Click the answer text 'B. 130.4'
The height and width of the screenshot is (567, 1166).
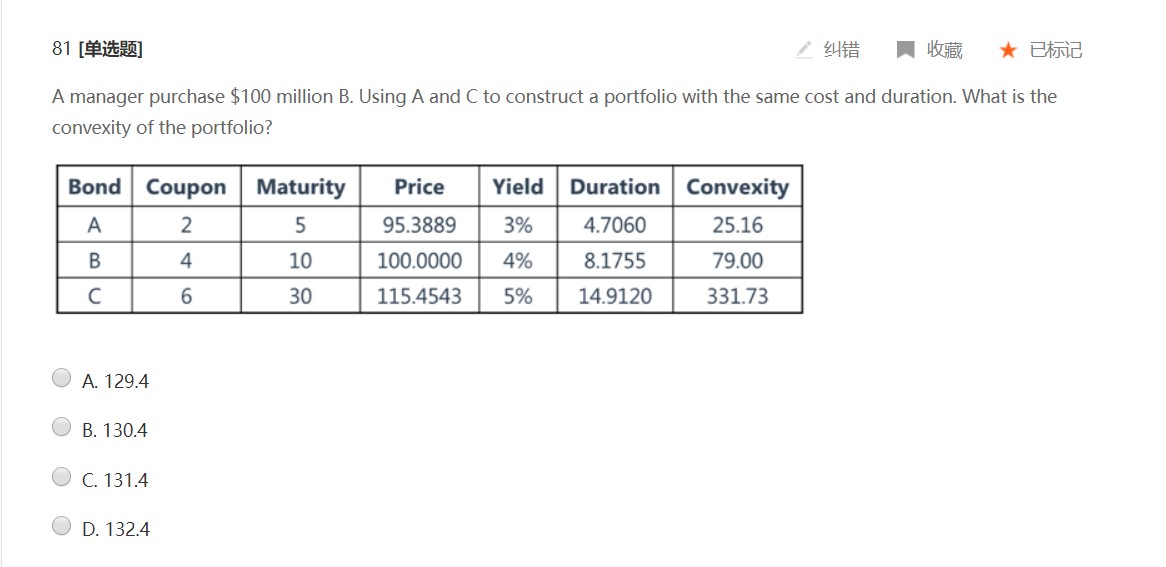pos(115,430)
